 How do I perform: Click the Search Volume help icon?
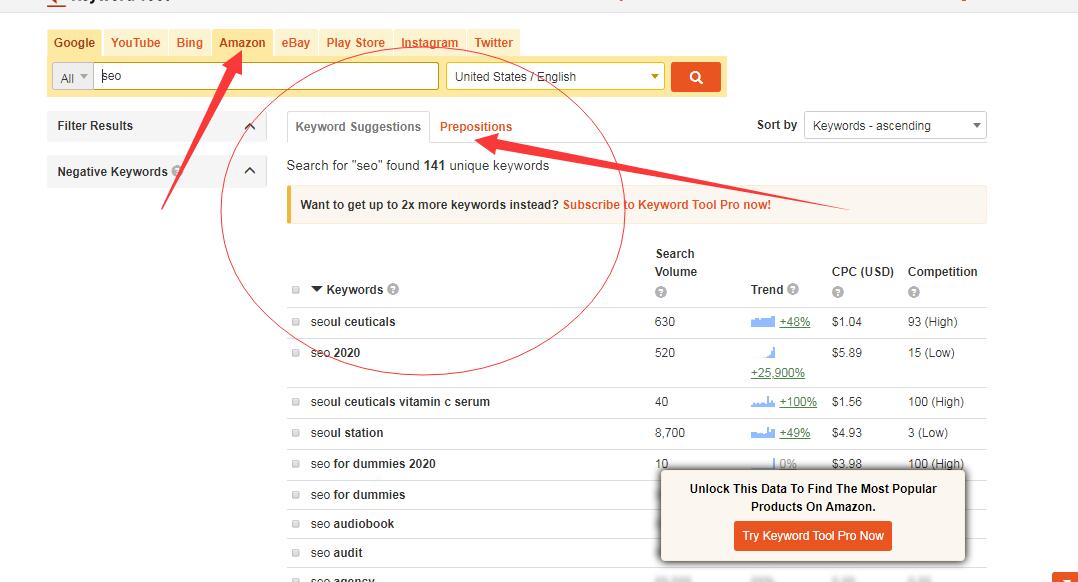(x=660, y=289)
